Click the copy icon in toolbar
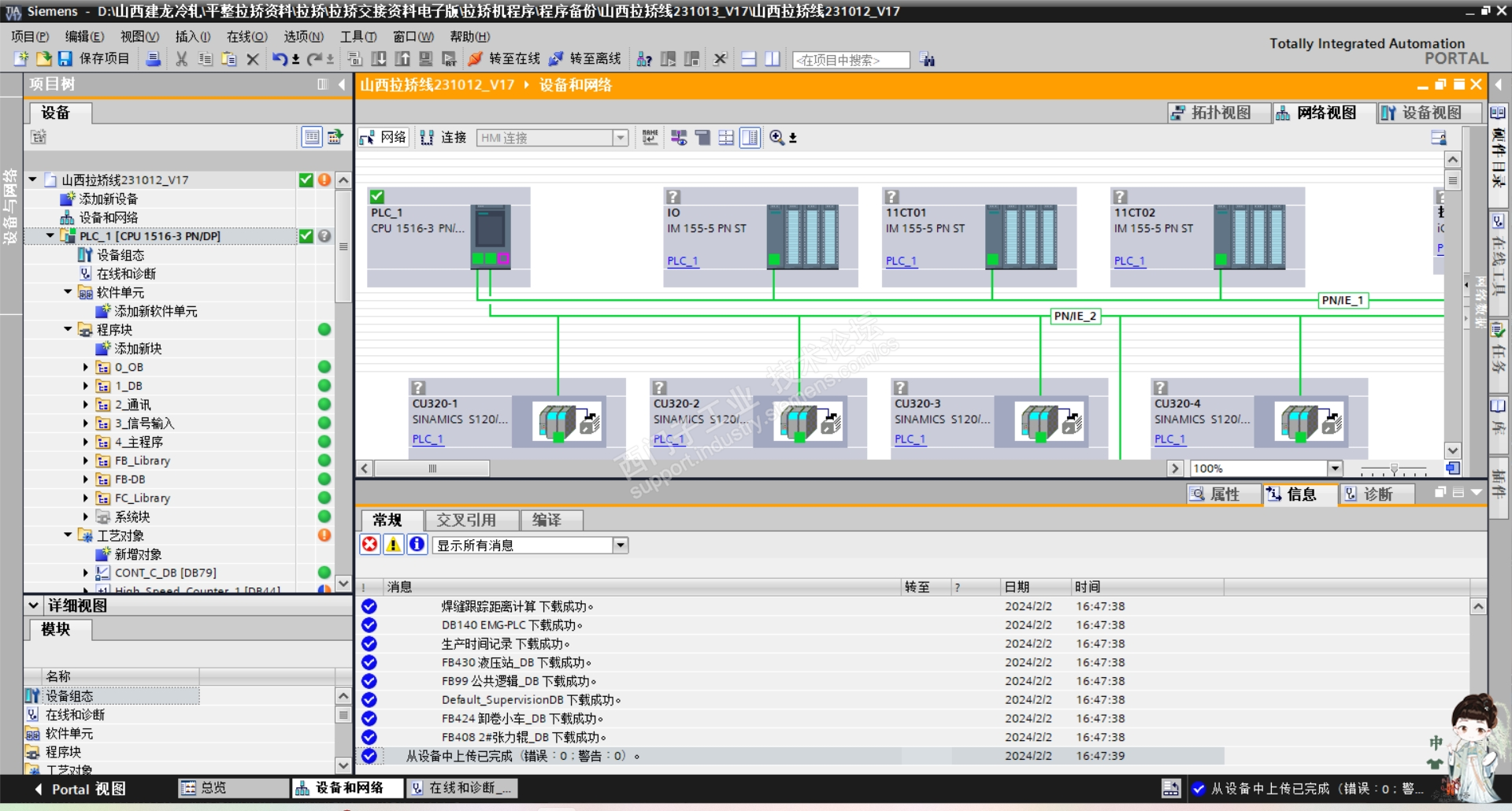 pos(206,59)
